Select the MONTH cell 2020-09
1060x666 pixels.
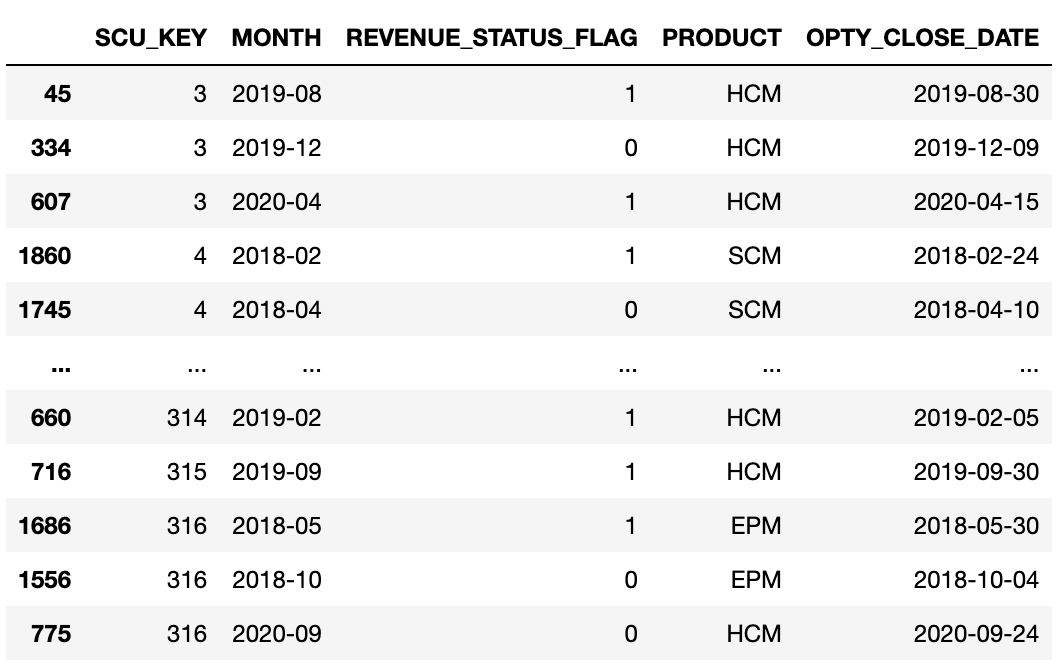pyautogui.click(x=277, y=633)
